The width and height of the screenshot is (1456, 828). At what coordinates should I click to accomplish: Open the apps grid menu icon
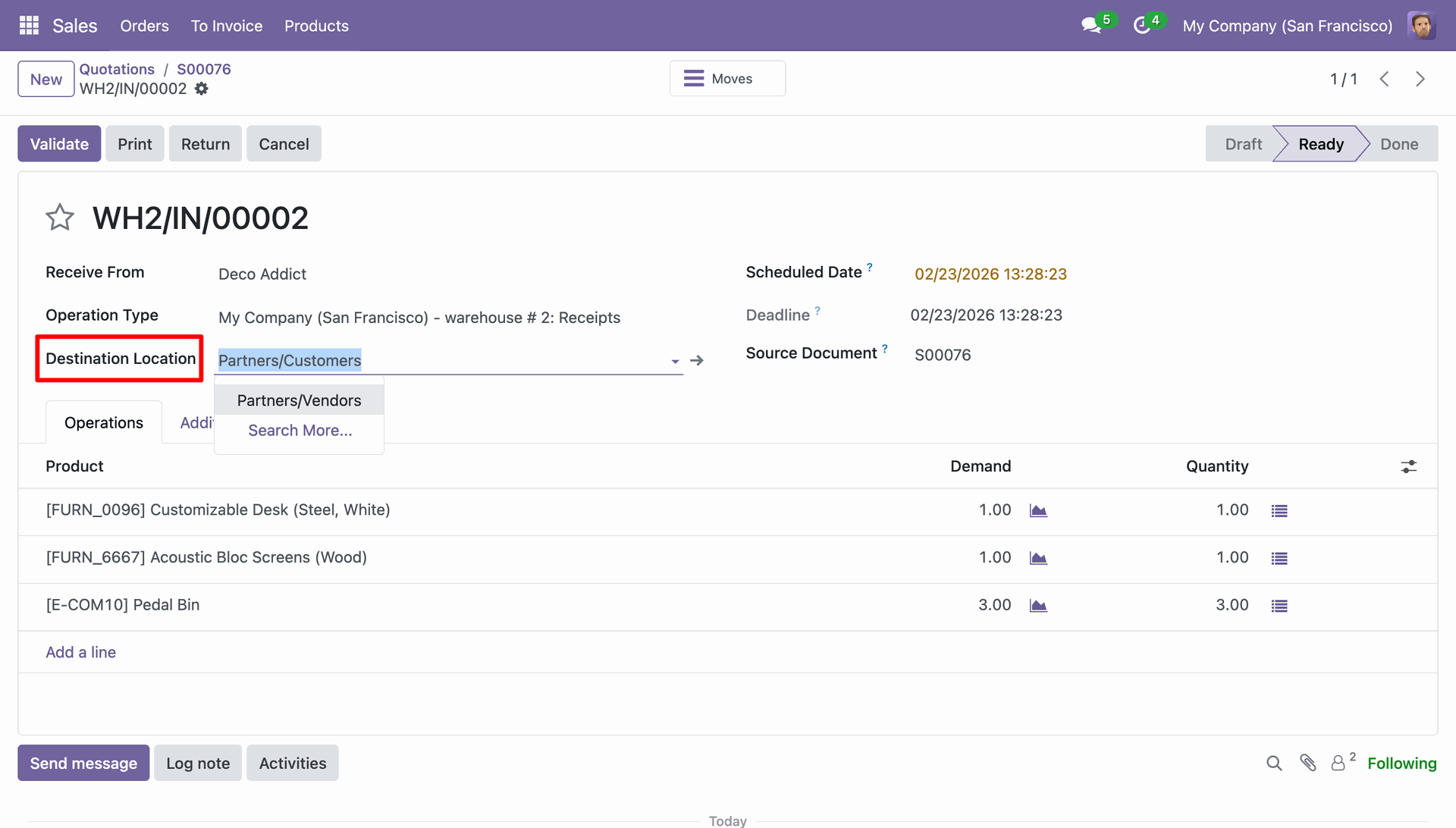coord(29,26)
